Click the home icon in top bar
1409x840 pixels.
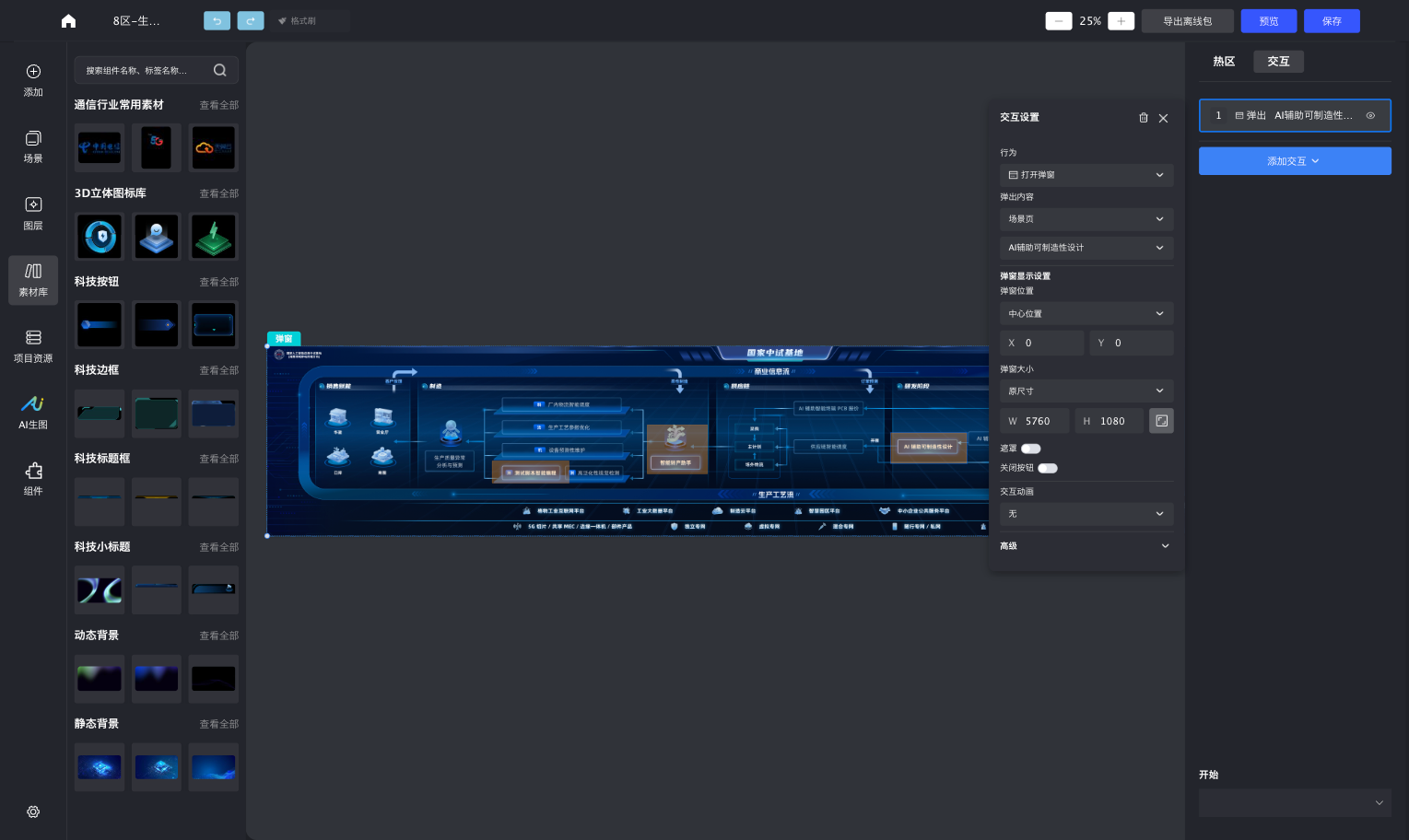[x=68, y=21]
